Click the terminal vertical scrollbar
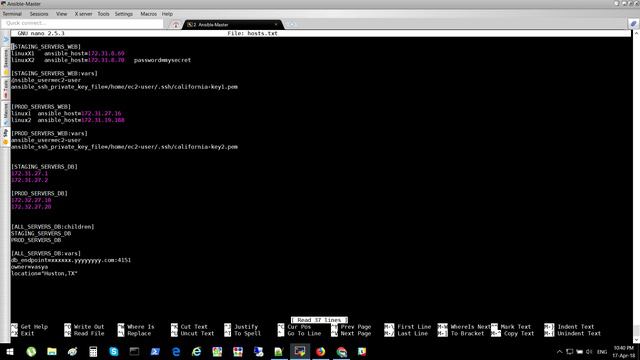The width and height of the screenshot is (640, 360). pos(636,186)
